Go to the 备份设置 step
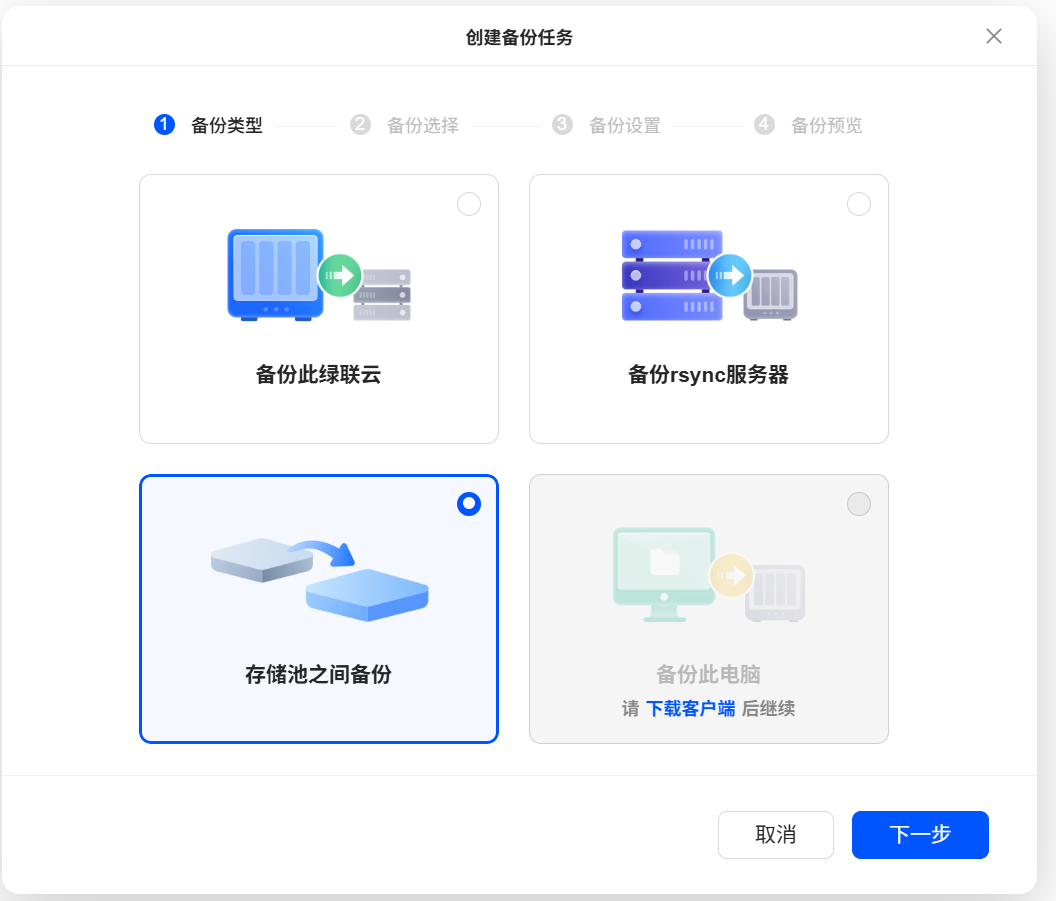This screenshot has width=1056, height=901. point(624,126)
